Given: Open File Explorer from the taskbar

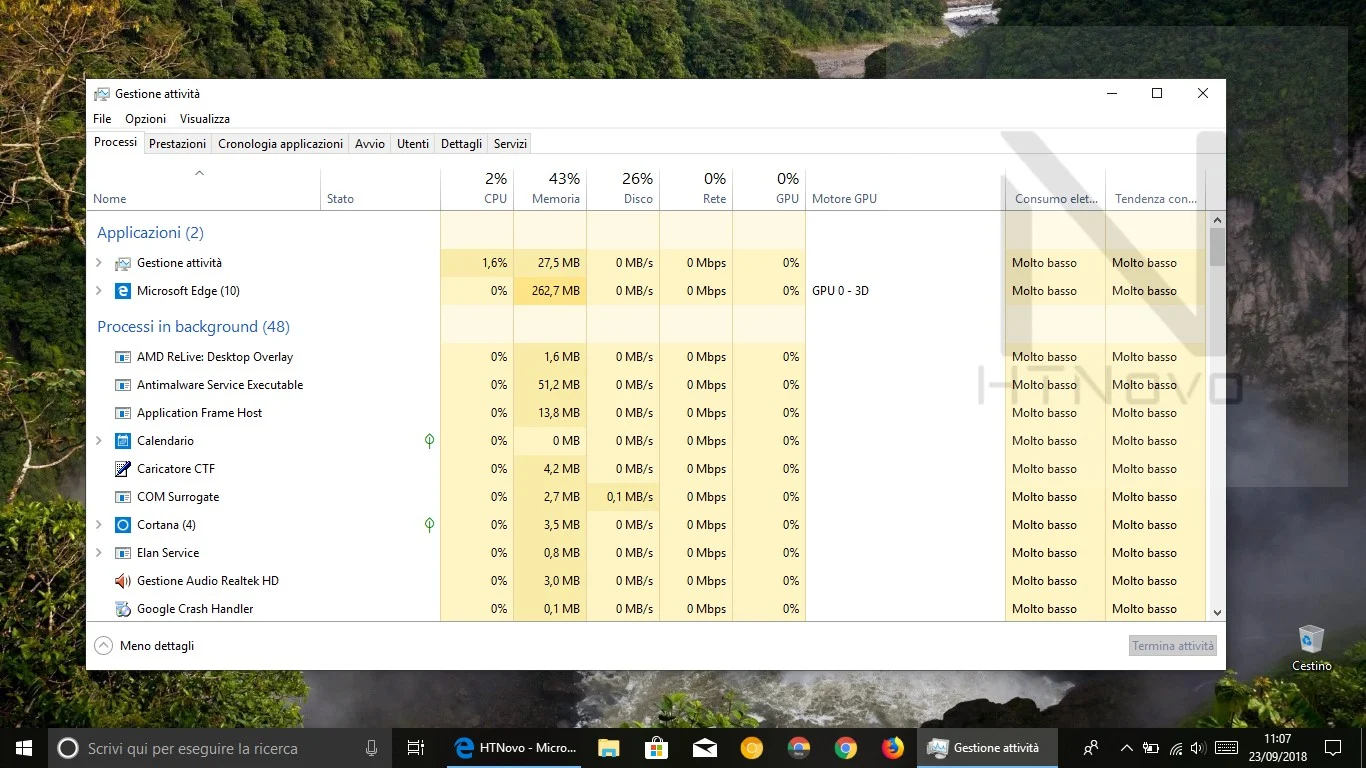Looking at the screenshot, I should tap(608, 748).
